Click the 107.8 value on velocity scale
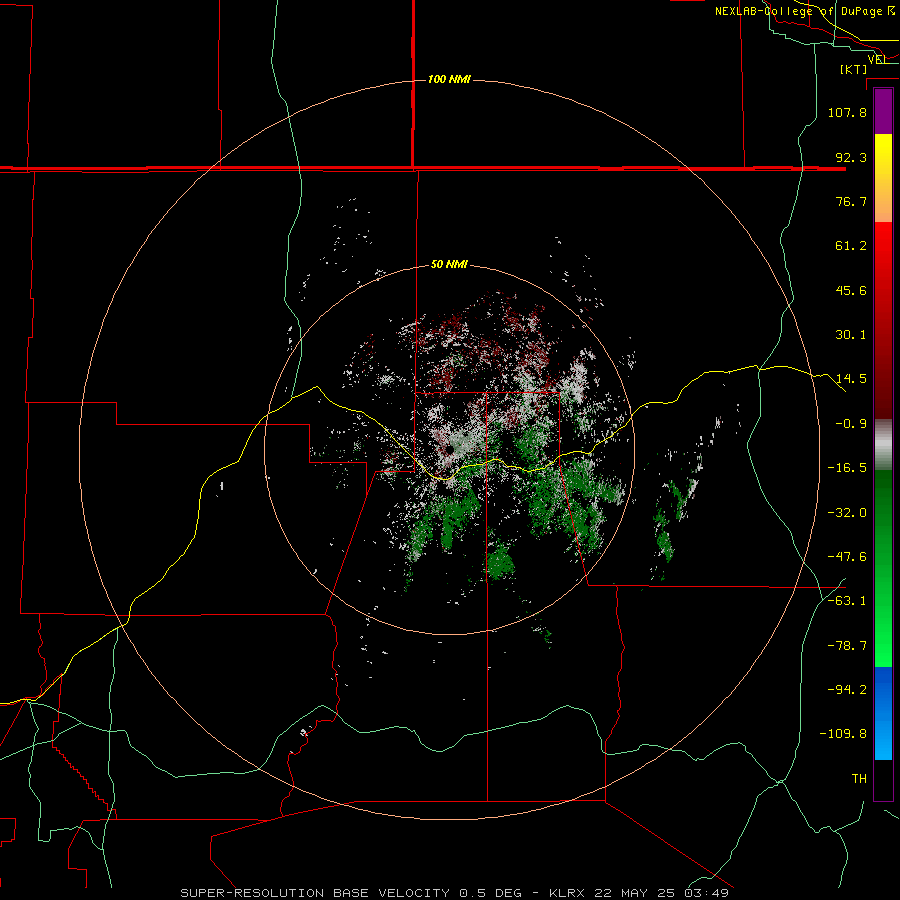This screenshot has height=900, width=900. click(x=847, y=112)
